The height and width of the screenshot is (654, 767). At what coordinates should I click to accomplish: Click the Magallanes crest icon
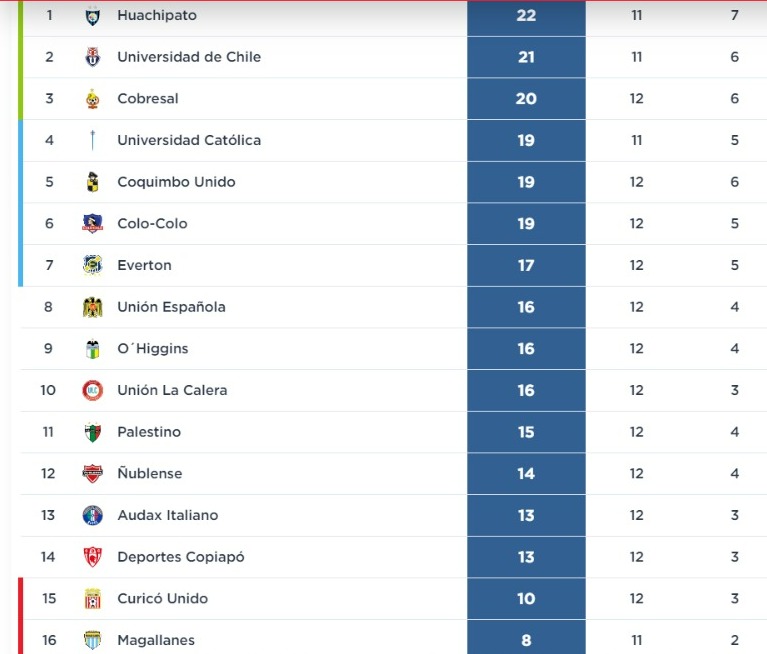pyautogui.click(x=92, y=640)
